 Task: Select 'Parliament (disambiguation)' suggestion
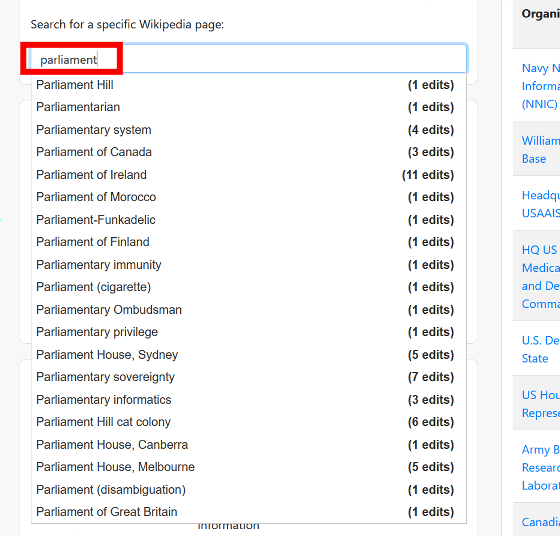[249, 490]
